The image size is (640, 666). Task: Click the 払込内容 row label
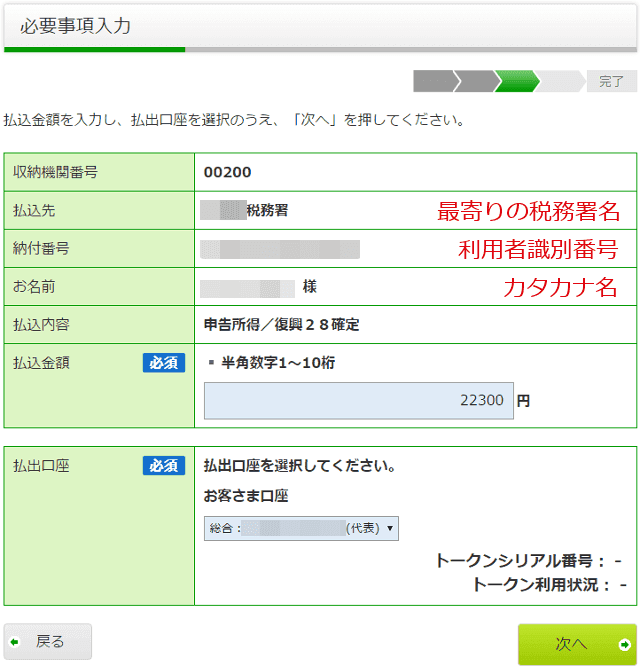click(x=41, y=325)
